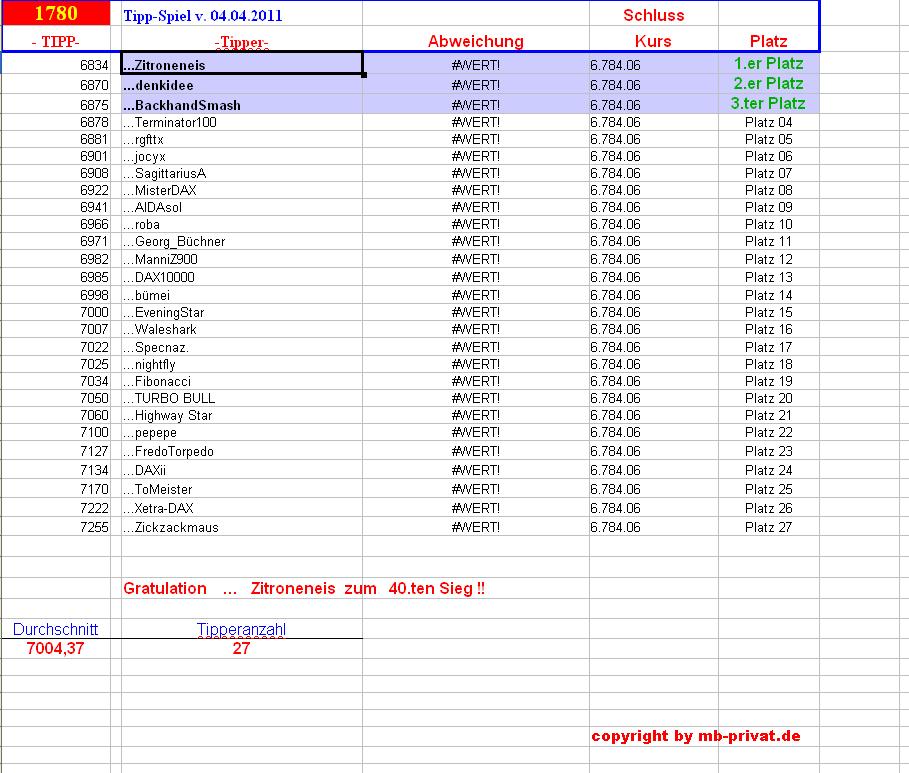Click the ...DAXii cell
This screenshot has height=773, width=909.
click(242, 470)
